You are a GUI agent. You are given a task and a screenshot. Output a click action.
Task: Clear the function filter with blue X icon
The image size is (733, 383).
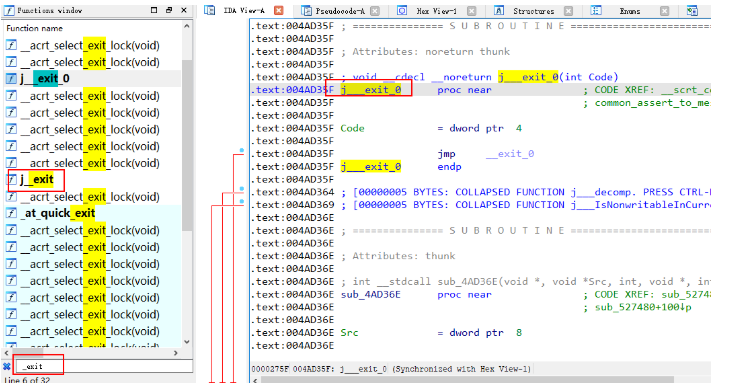point(7,367)
